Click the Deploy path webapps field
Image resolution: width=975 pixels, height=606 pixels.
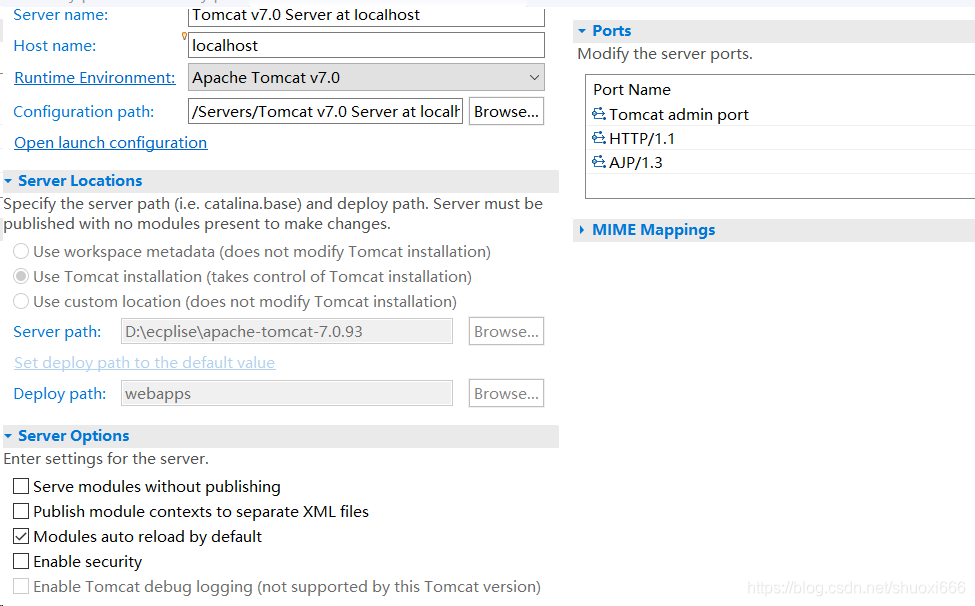click(x=287, y=393)
